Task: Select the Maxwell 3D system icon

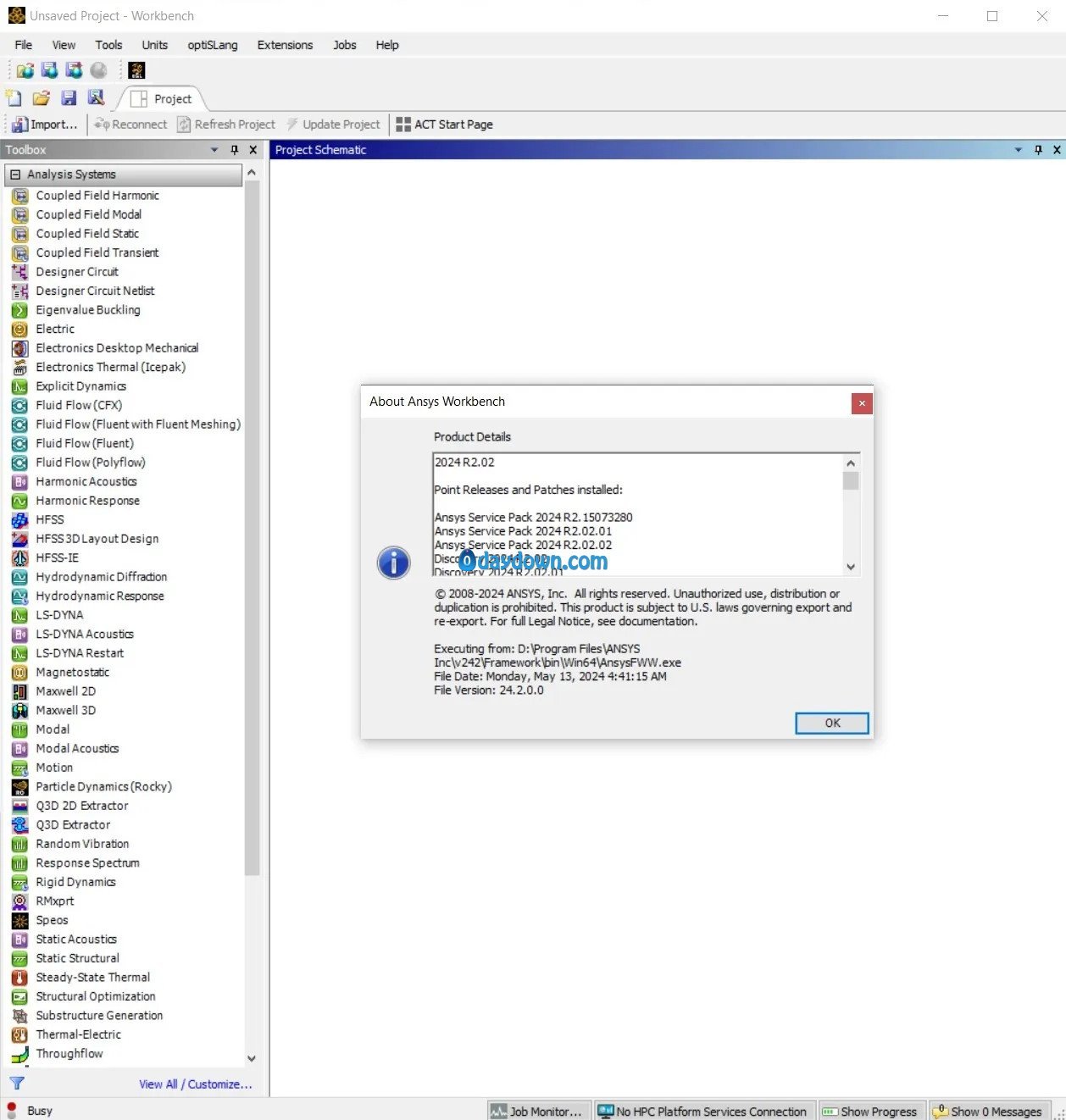Action: click(x=19, y=710)
